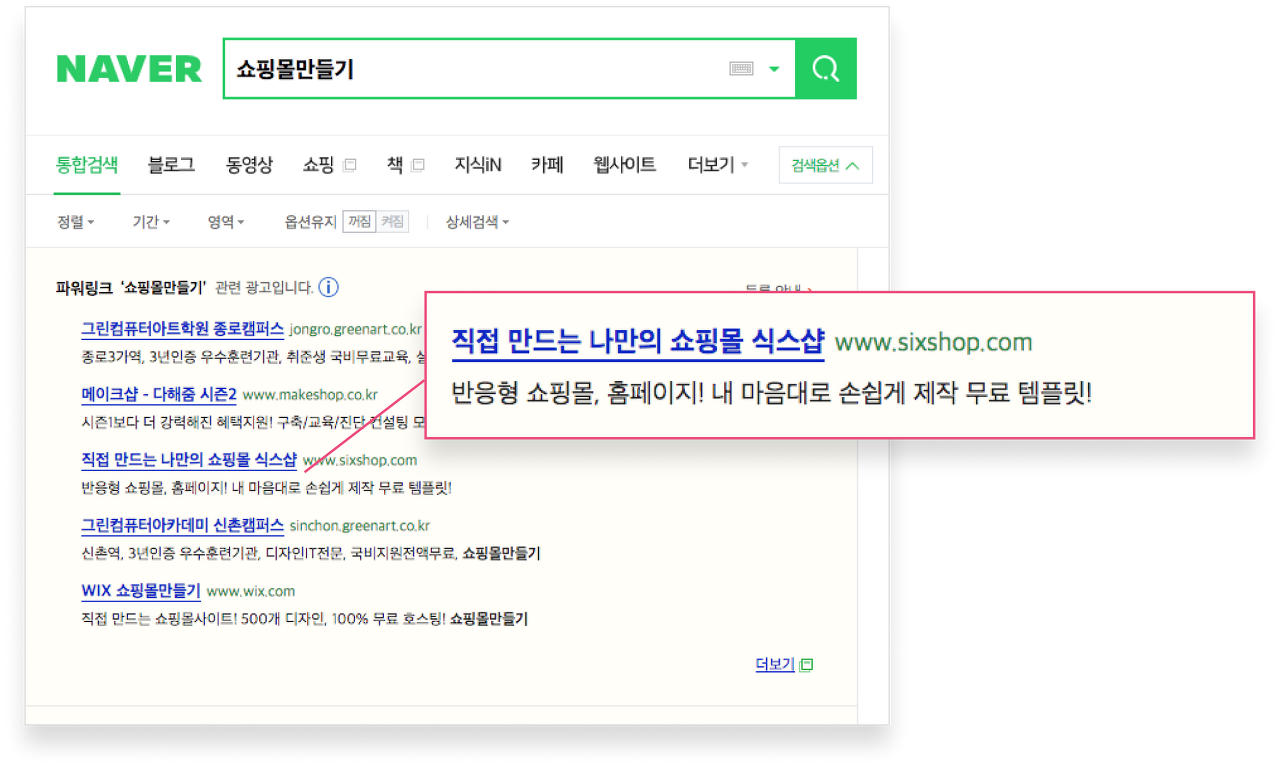Switch to the 카페 tab
Viewport: 1280px width, 769px height.
tap(547, 165)
